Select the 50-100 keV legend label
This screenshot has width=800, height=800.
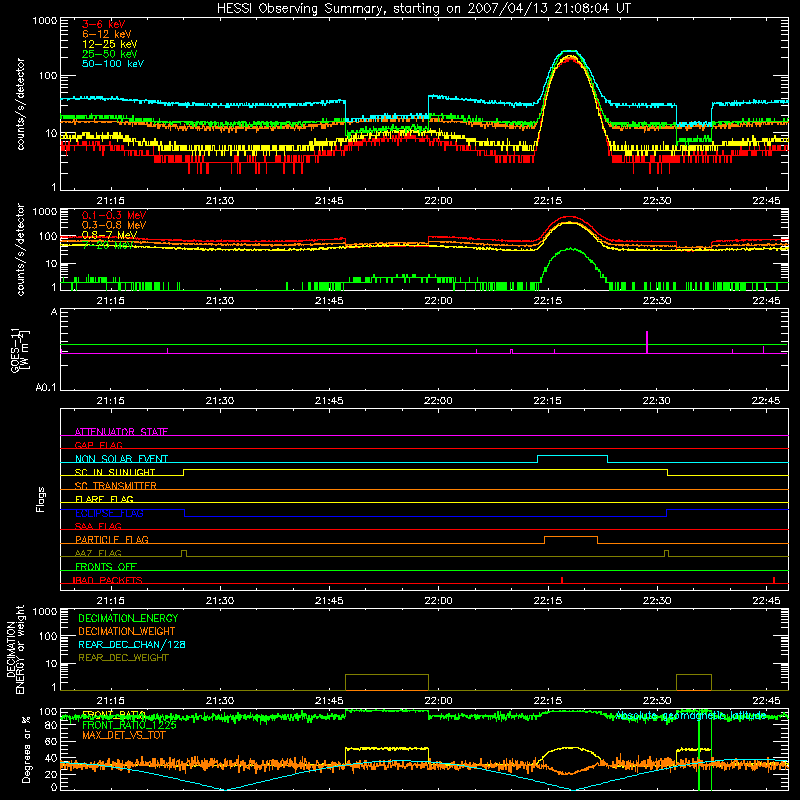tap(113, 63)
